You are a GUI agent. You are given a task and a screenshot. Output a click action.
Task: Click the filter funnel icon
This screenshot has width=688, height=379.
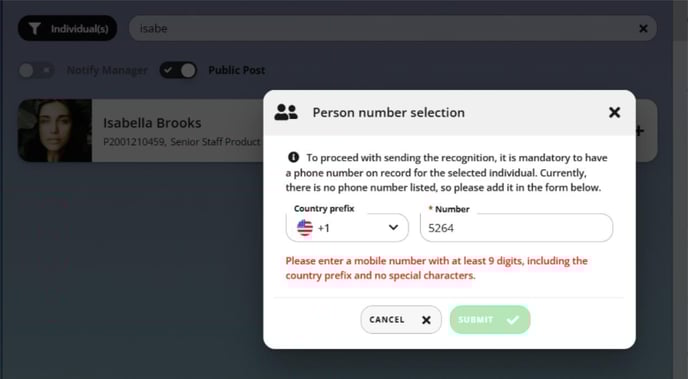(x=35, y=29)
